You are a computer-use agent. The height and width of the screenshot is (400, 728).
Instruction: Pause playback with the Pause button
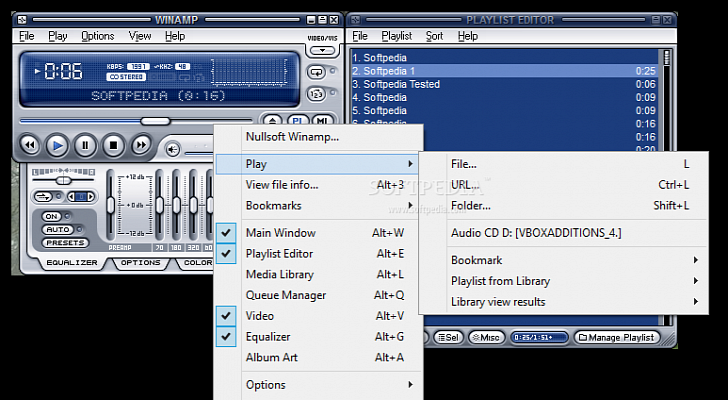(86, 145)
